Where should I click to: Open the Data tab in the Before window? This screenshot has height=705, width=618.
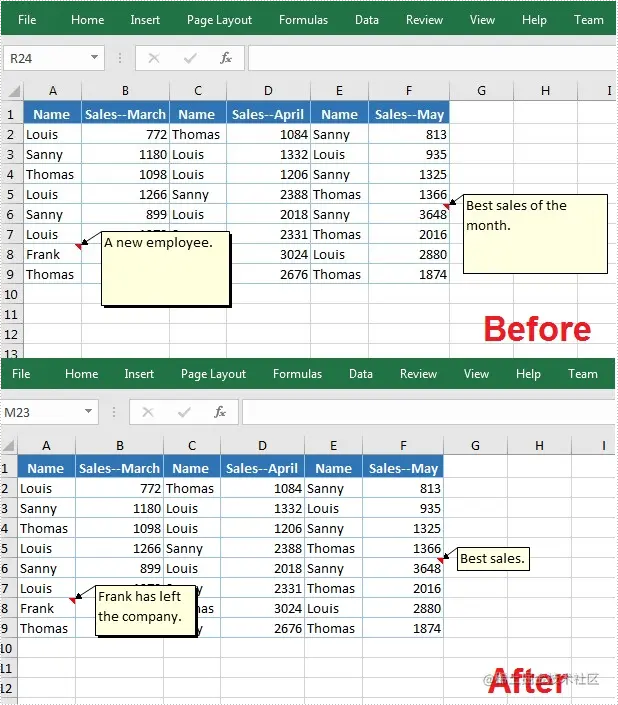point(367,20)
